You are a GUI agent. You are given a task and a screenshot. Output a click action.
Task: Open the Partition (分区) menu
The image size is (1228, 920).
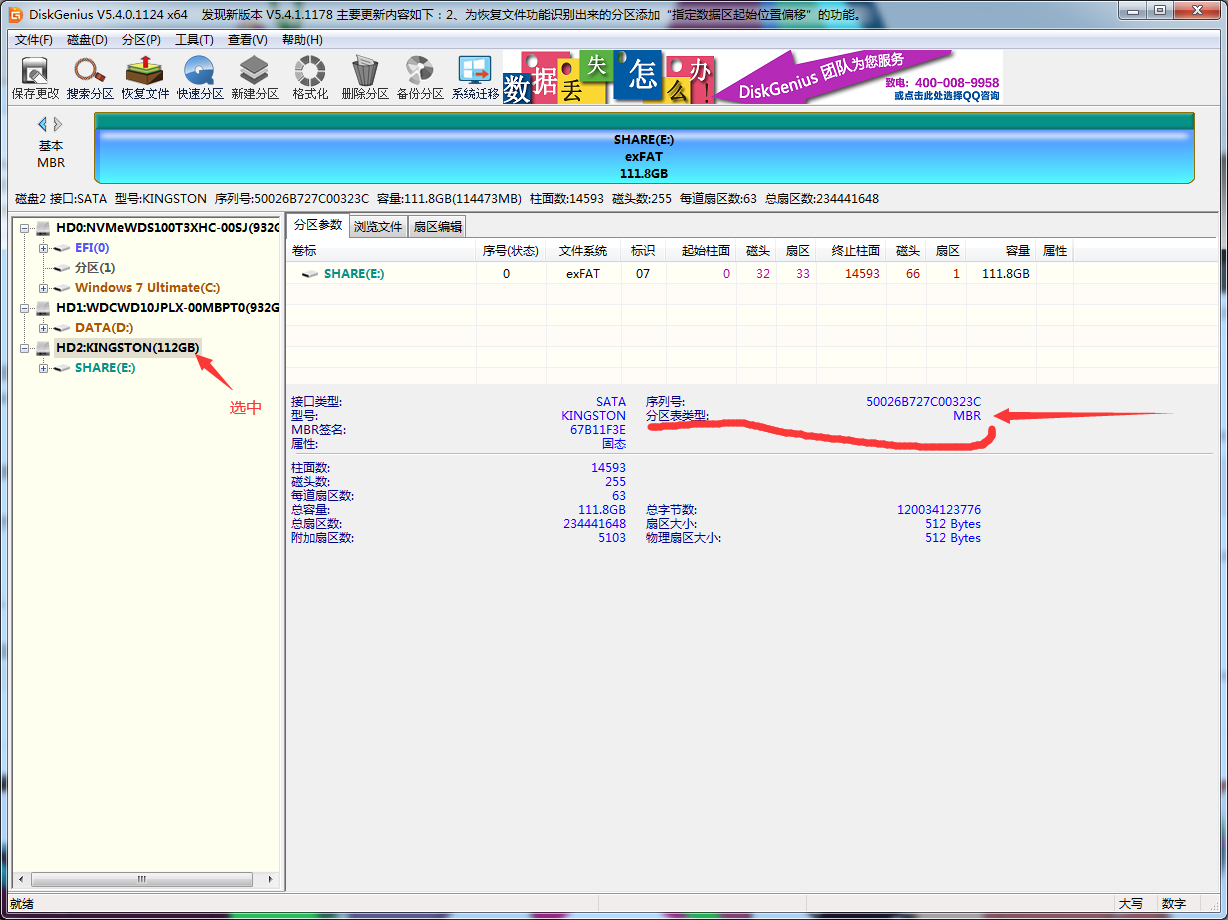pos(141,40)
